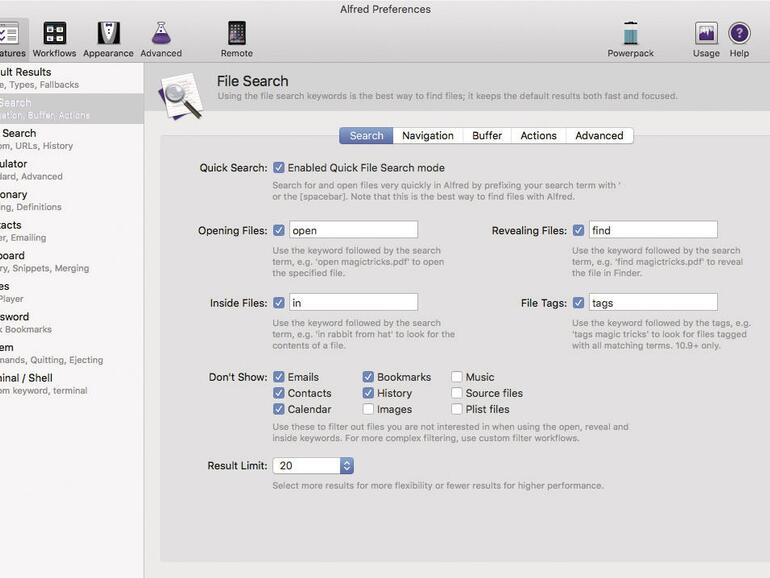Select the Calculator sidebar item
770x578 pixels.
[x=72, y=169]
